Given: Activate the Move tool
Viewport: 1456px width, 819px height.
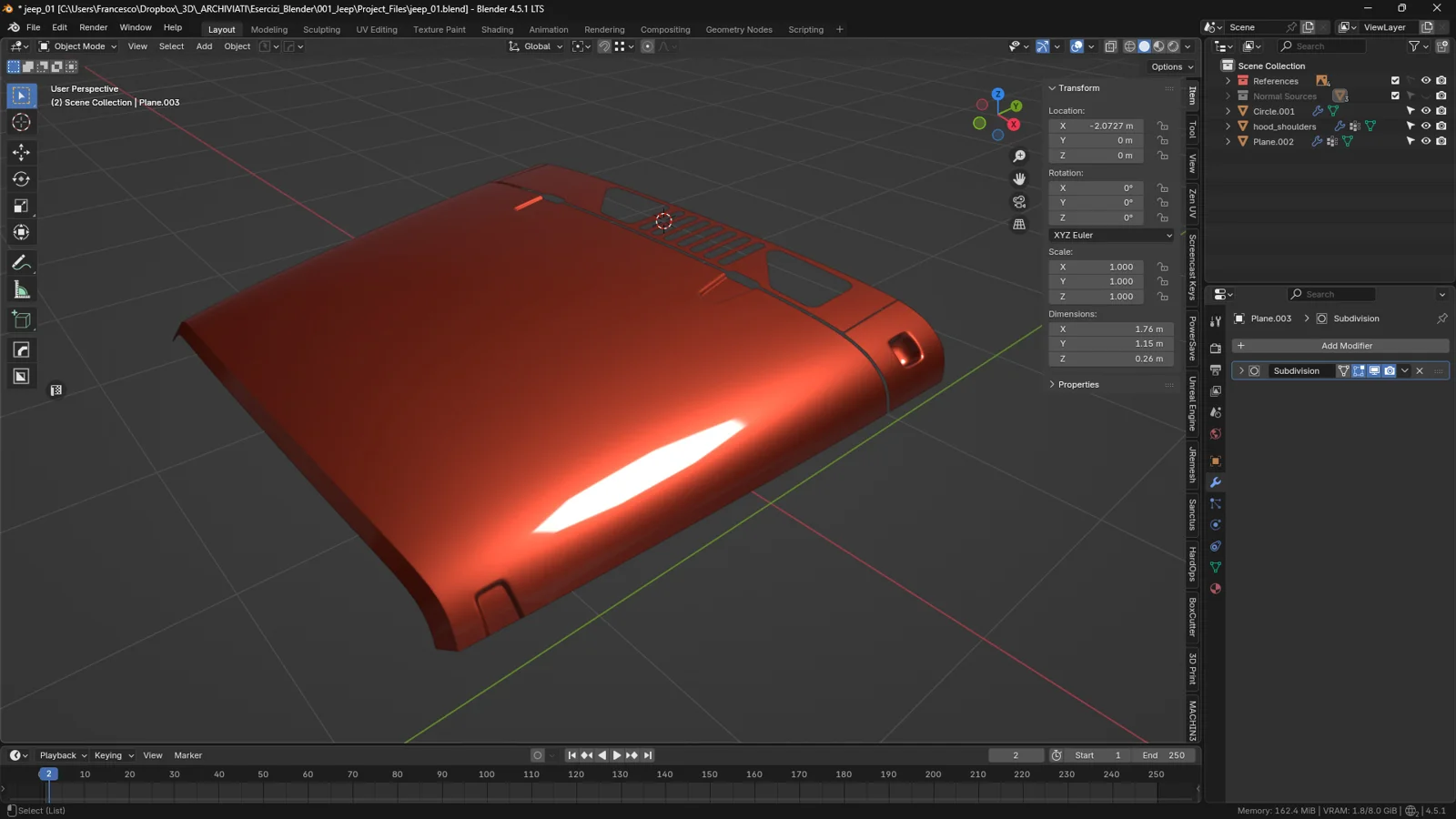Looking at the screenshot, I should 21,152.
